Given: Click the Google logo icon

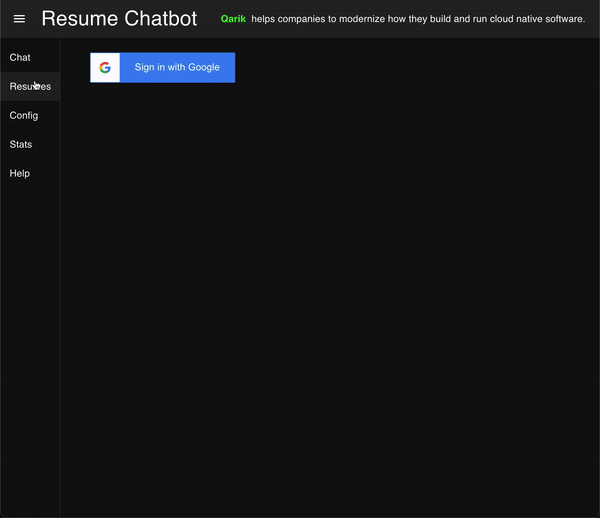Looking at the screenshot, I should pyautogui.click(x=105, y=67).
